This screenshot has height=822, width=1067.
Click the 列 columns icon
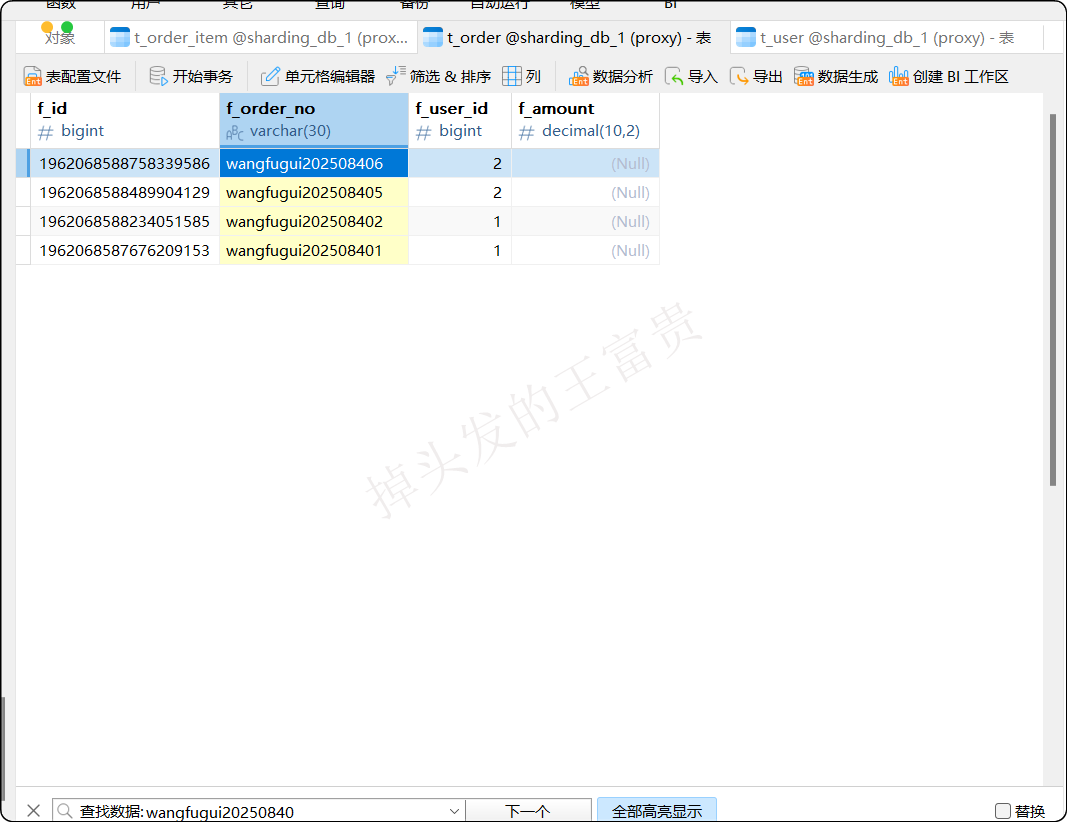(x=512, y=76)
